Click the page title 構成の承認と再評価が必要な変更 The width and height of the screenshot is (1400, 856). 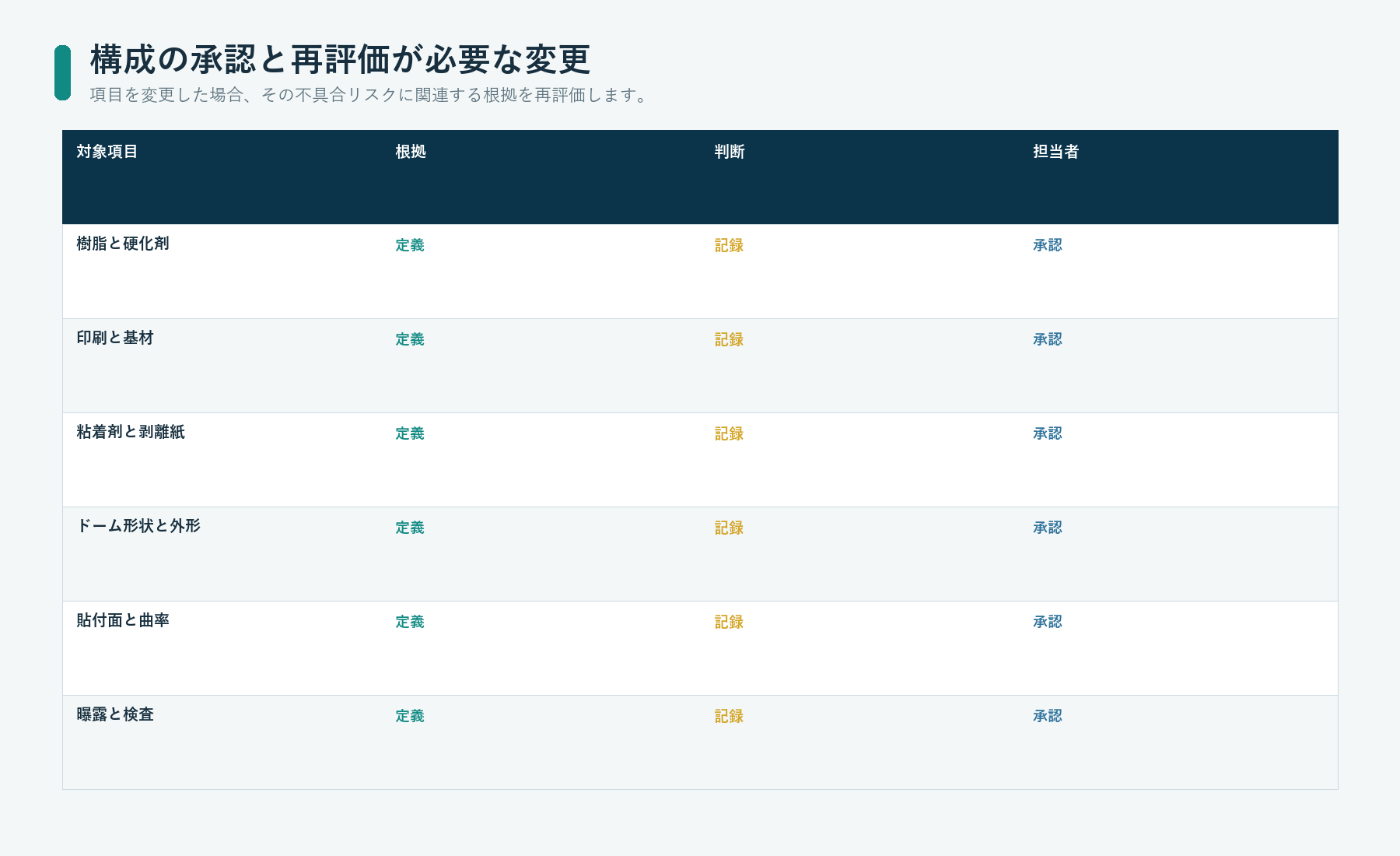point(340,60)
